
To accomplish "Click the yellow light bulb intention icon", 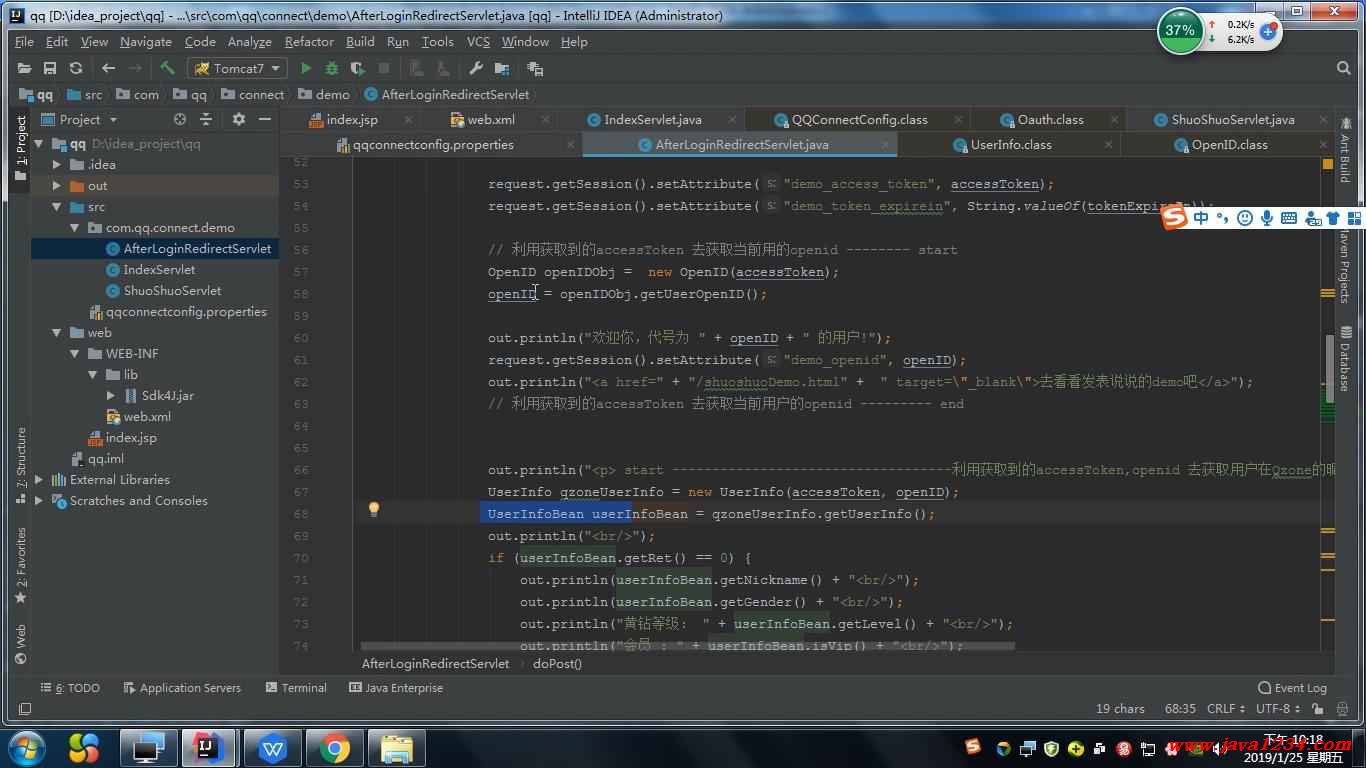I will coord(374,509).
